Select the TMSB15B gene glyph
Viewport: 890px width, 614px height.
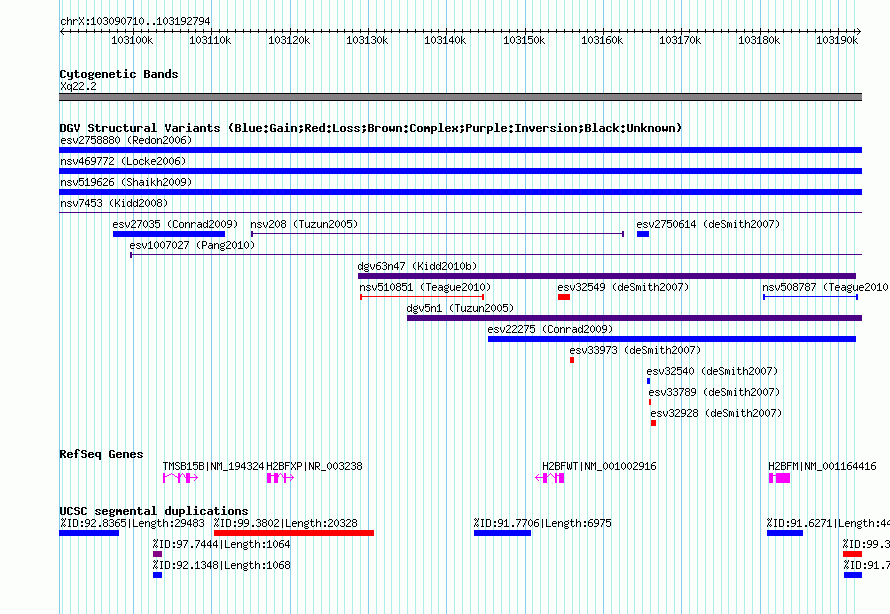point(180,478)
